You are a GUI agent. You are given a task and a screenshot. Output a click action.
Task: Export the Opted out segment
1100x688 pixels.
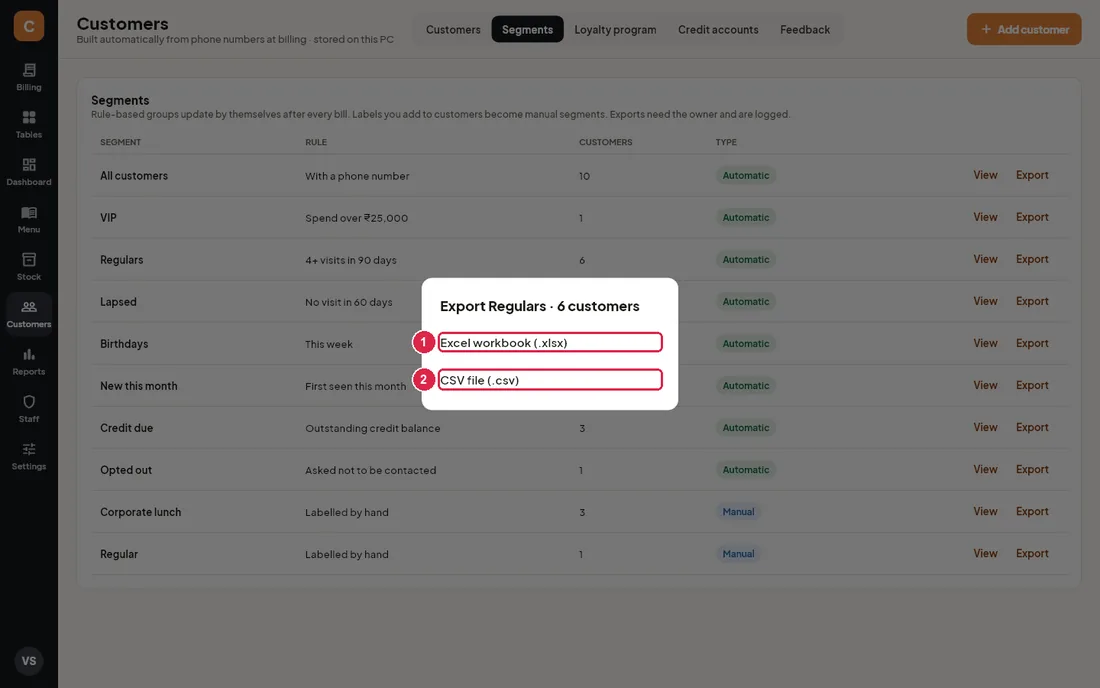pyautogui.click(x=1032, y=470)
